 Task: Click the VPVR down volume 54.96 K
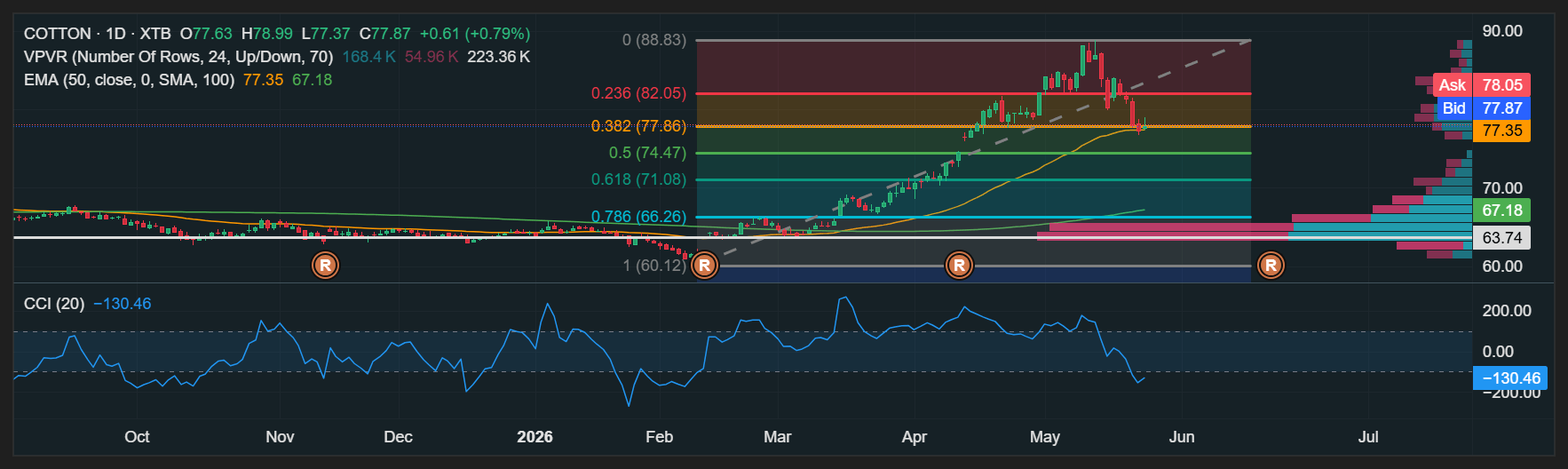pyautogui.click(x=432, y=57)
